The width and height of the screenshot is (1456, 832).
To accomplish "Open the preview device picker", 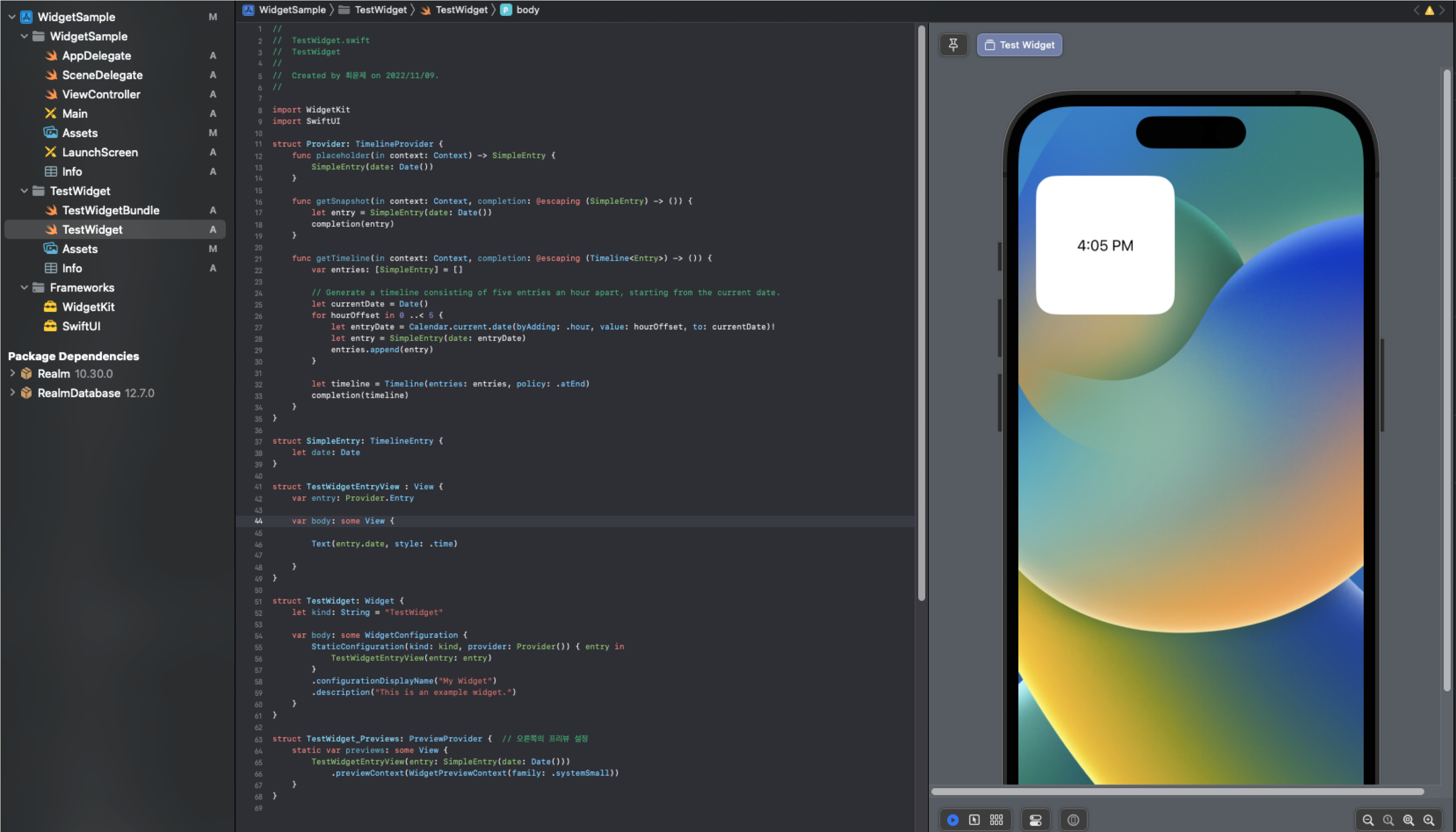I will [x=1073, y=820].
